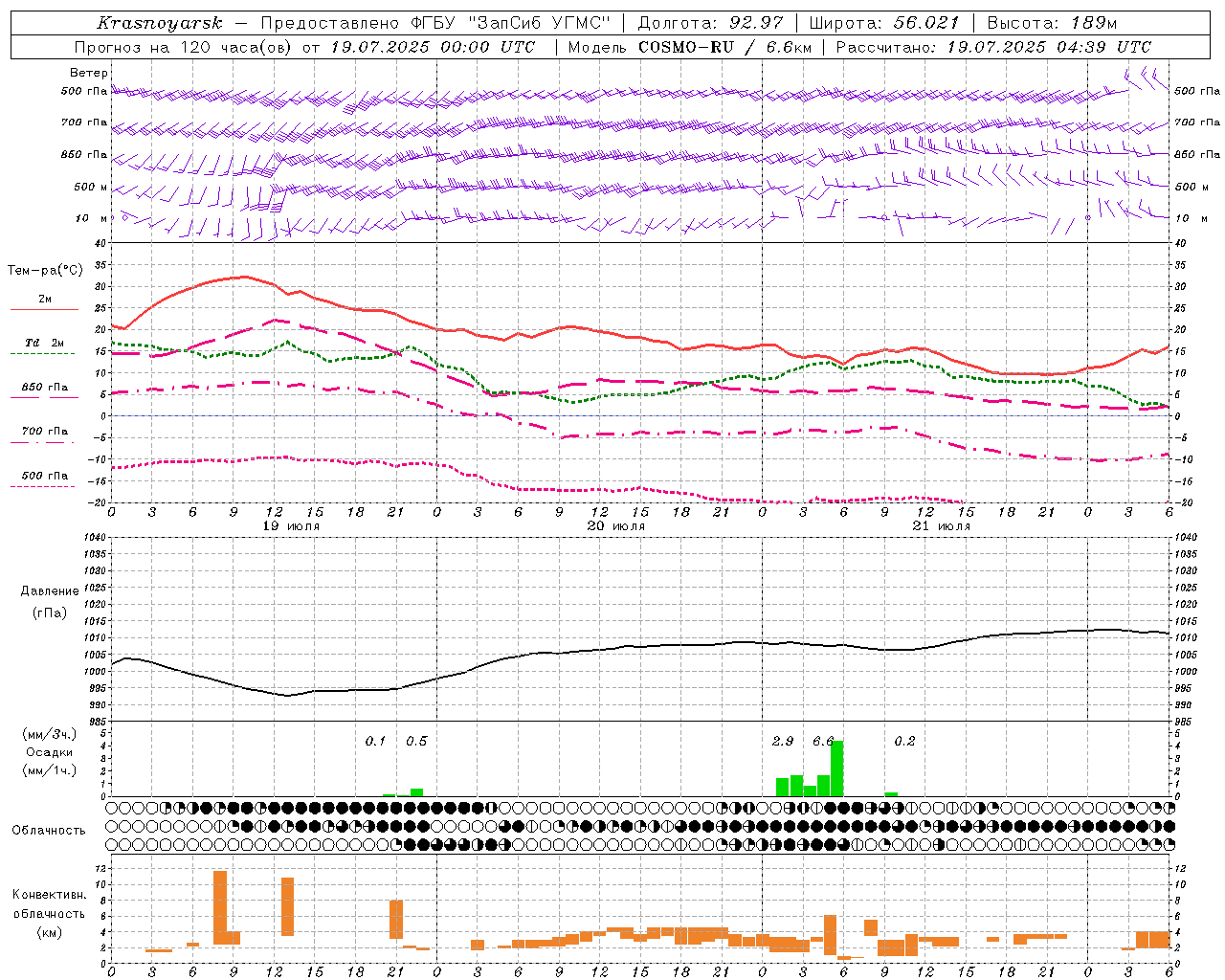Click the 'Ветер' wind panel label
Screen dimensions: 1225x980
(89, 73)
